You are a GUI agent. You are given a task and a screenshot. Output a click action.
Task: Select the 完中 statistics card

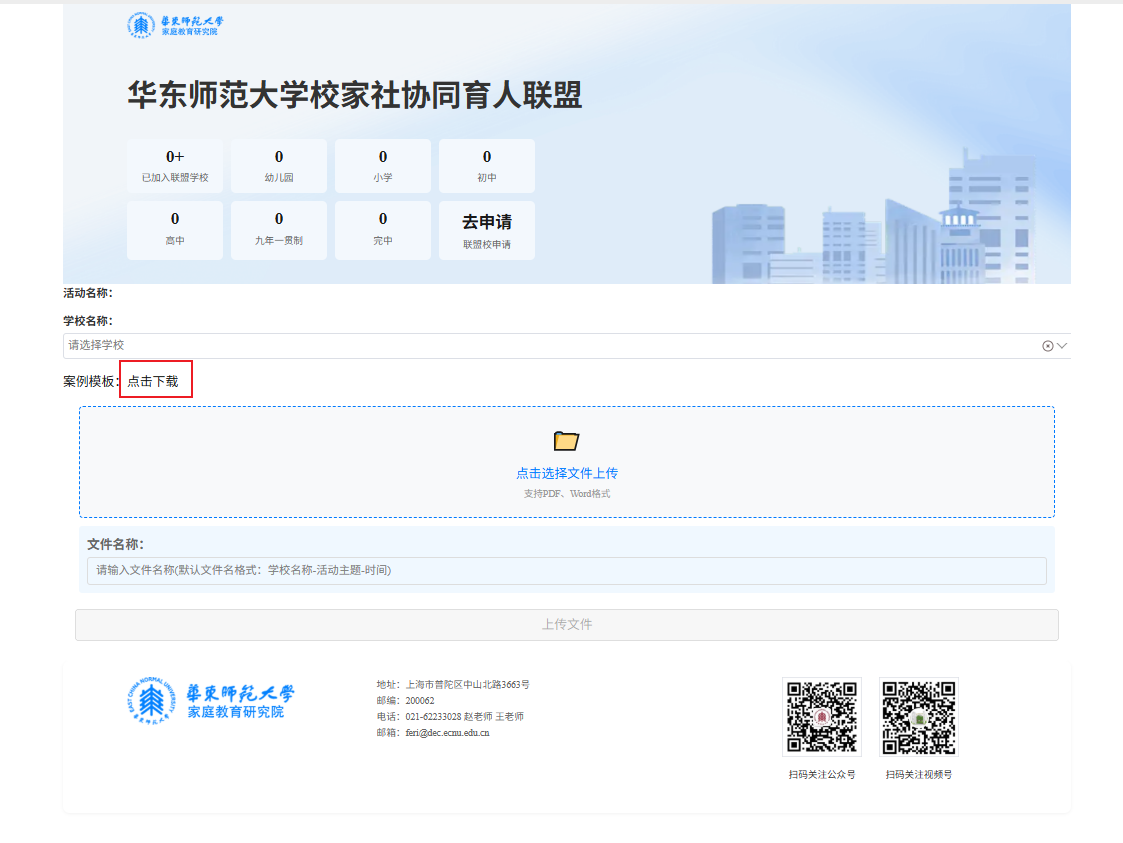coord(383,230)
